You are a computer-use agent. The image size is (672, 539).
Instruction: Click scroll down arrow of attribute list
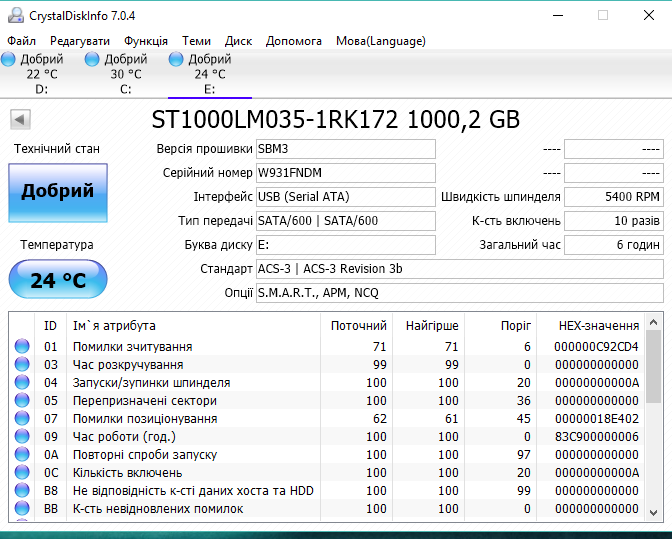(654, 512)
